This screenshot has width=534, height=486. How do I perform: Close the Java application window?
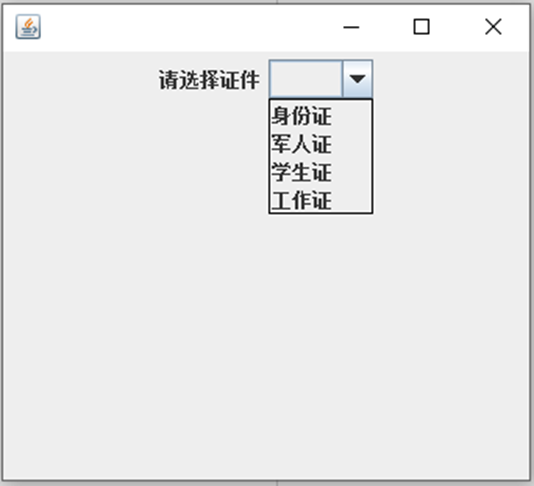pos(493,27)
